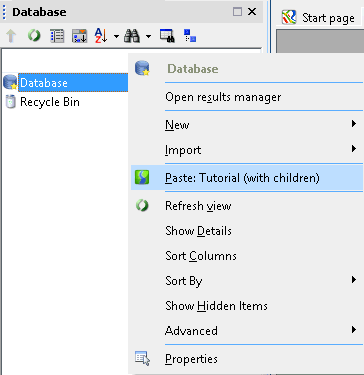Click the binoculars search icon

coord(132,36)
